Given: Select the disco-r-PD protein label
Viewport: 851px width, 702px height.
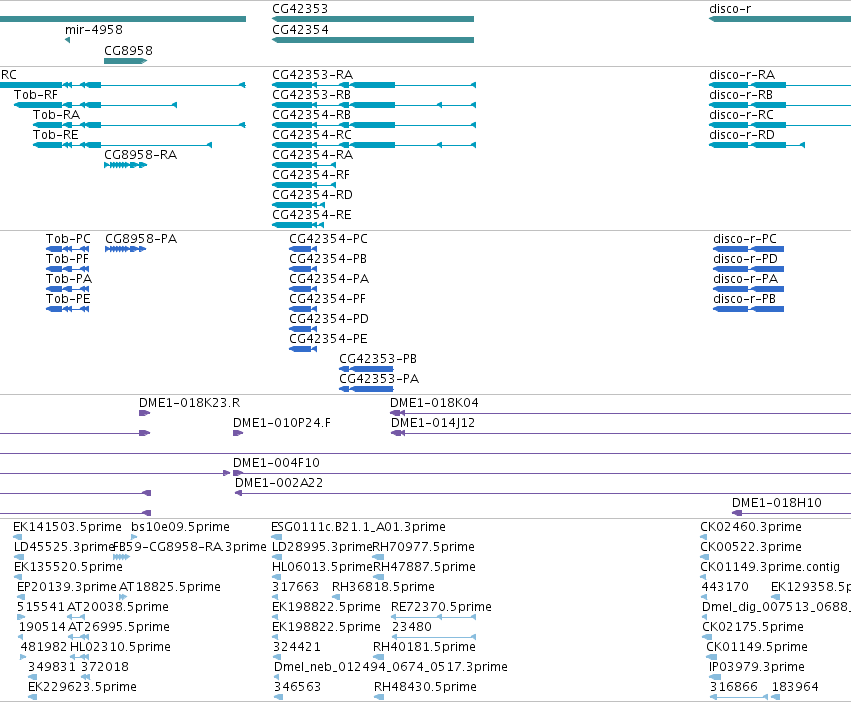Looking at the screenshot, I should pyautogui.click(x=745, y=260).
